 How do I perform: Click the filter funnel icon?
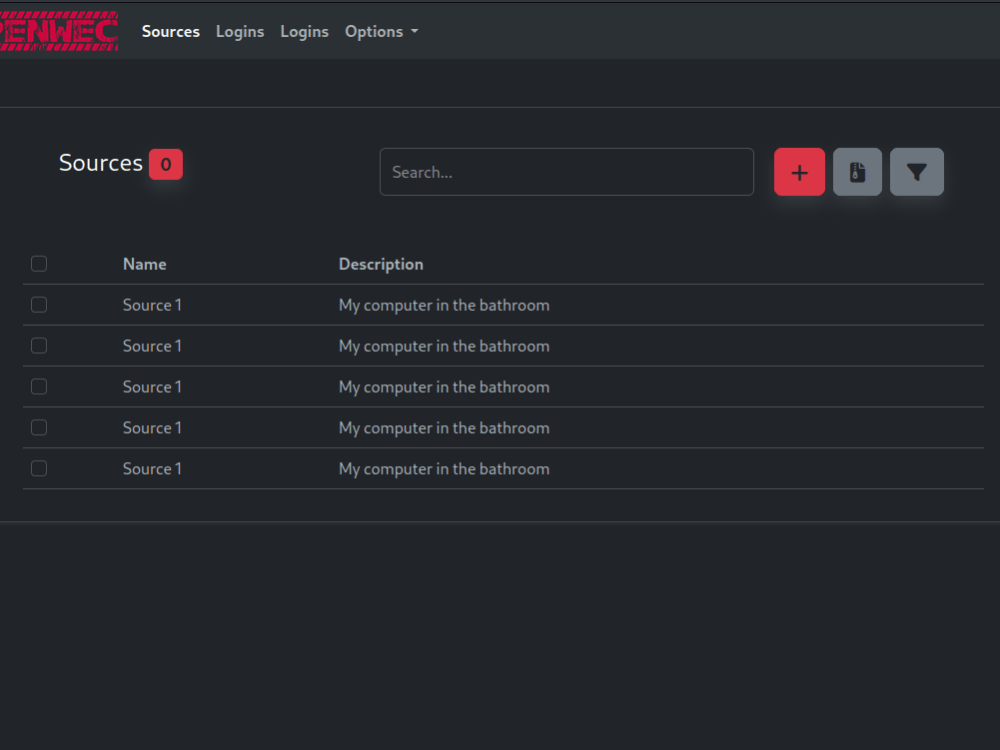tap(916, 171)
